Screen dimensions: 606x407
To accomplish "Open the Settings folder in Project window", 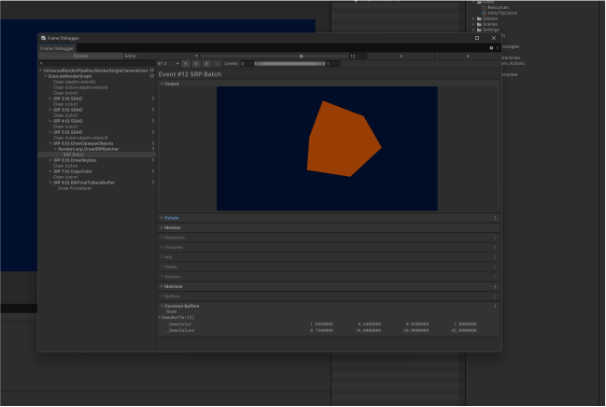I will click(x=490, y=30).
